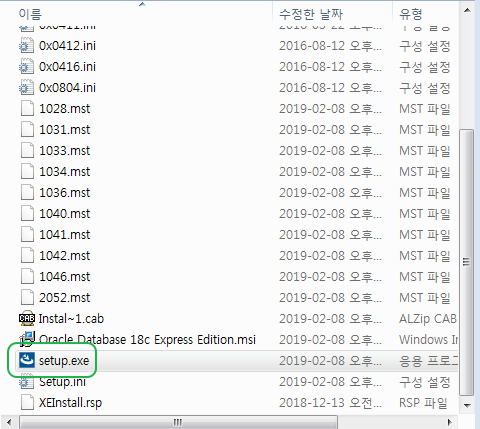Viewport: 480px width, 429px height.
Task: Click the 구성 설정 type of Setup.ini
Action: click(x=425, y=382)
